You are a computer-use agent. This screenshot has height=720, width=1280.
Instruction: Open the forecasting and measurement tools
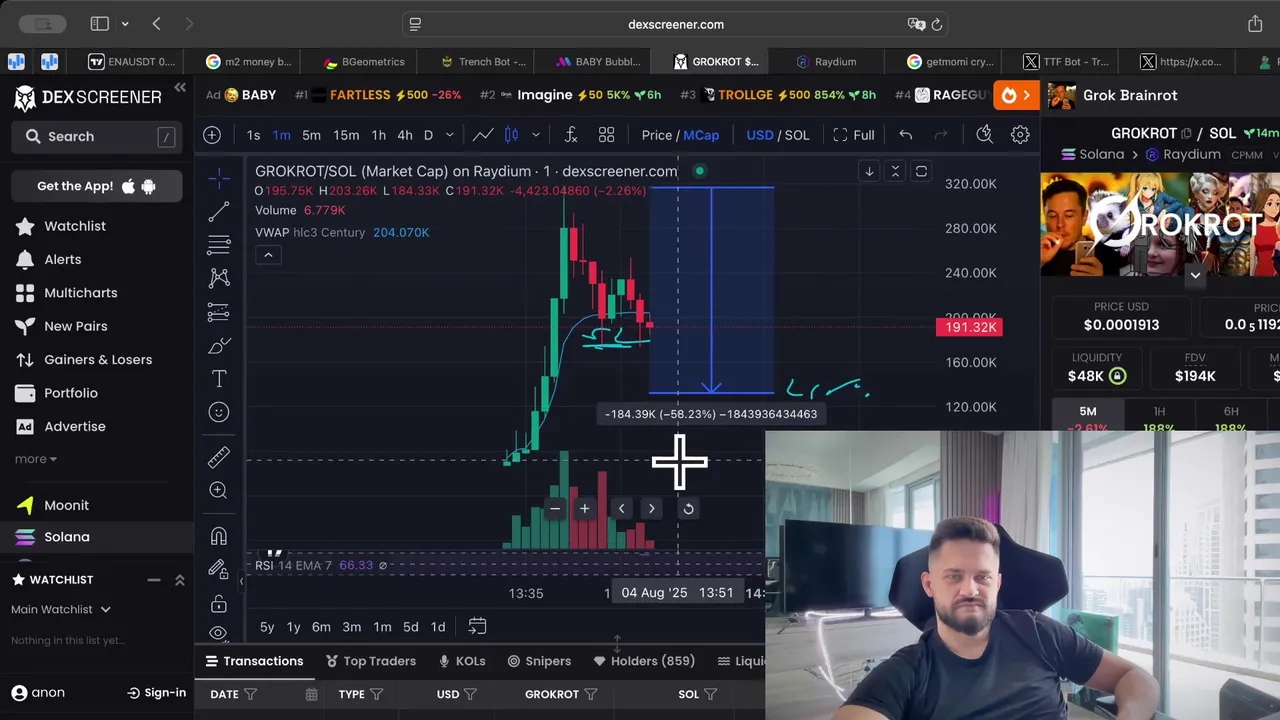tap(219, 312)
